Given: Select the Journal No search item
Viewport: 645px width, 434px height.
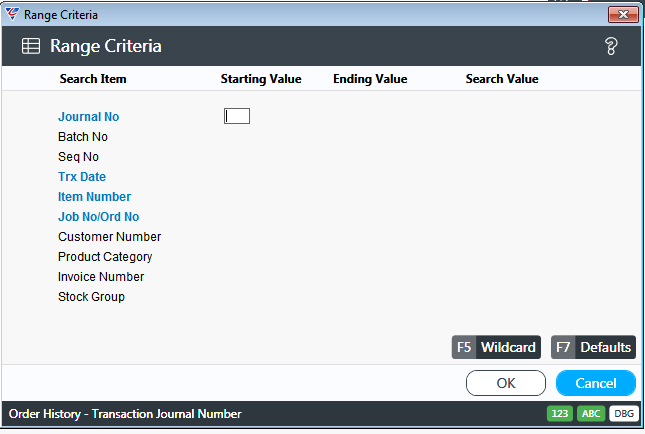Looking at the screenshot, I should coord(88,117).
